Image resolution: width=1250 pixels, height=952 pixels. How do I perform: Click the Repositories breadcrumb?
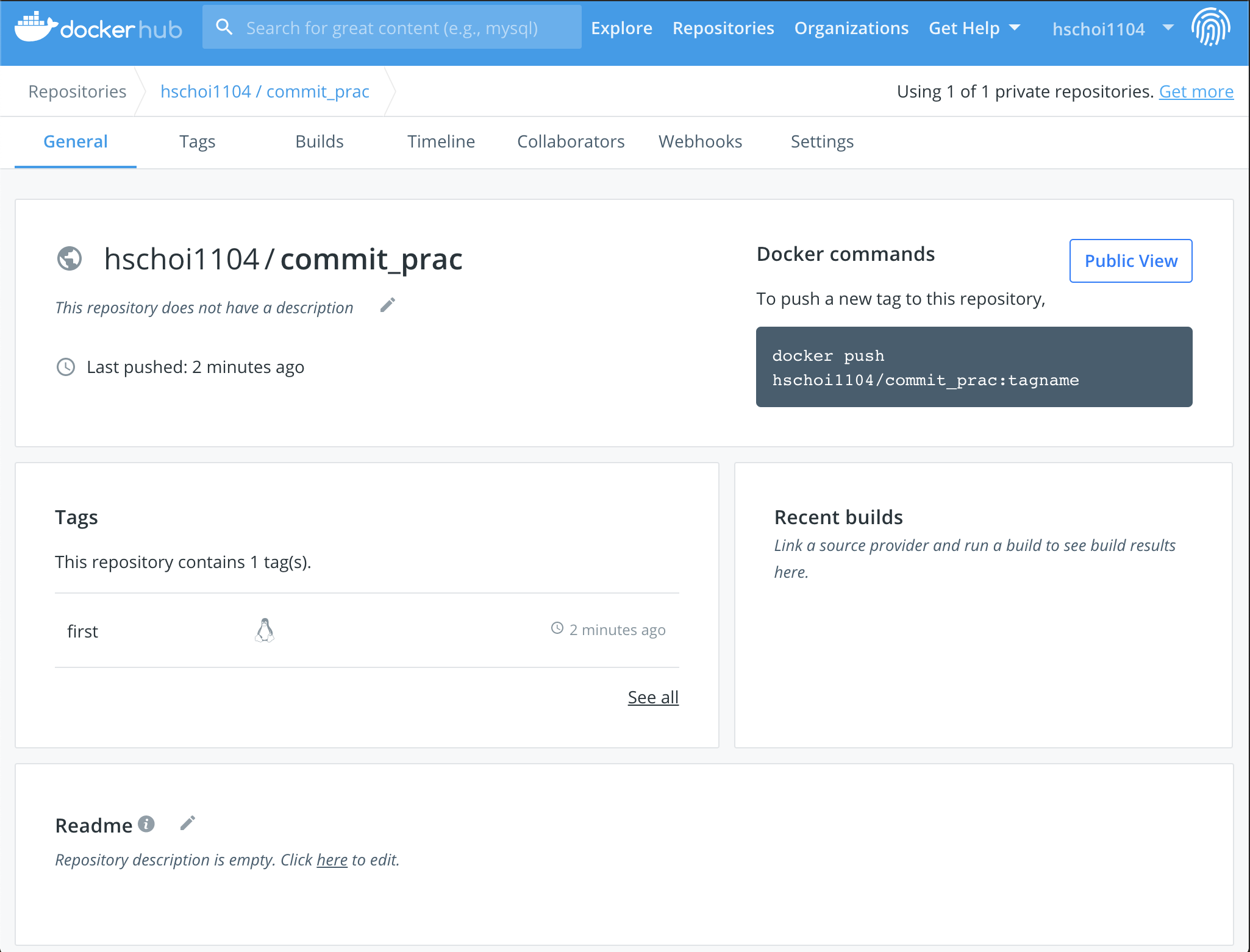click(77, 91)
